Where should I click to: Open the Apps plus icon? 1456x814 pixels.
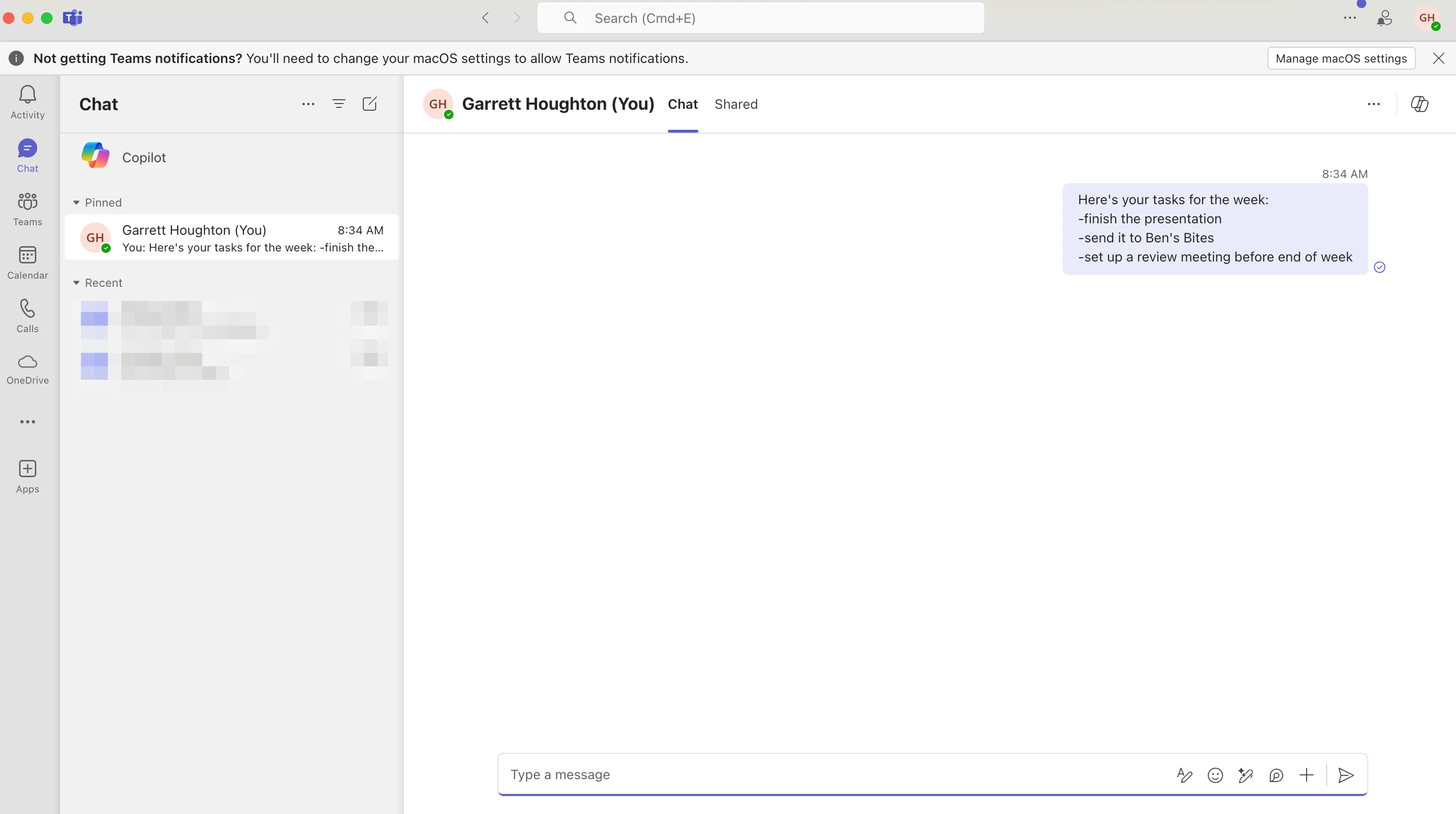click(27, 476)
